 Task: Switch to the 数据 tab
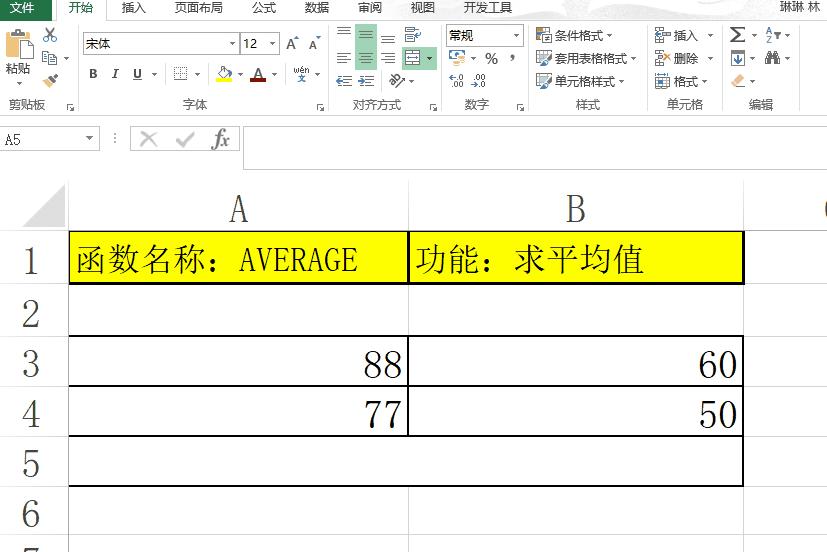coord(317,7)
